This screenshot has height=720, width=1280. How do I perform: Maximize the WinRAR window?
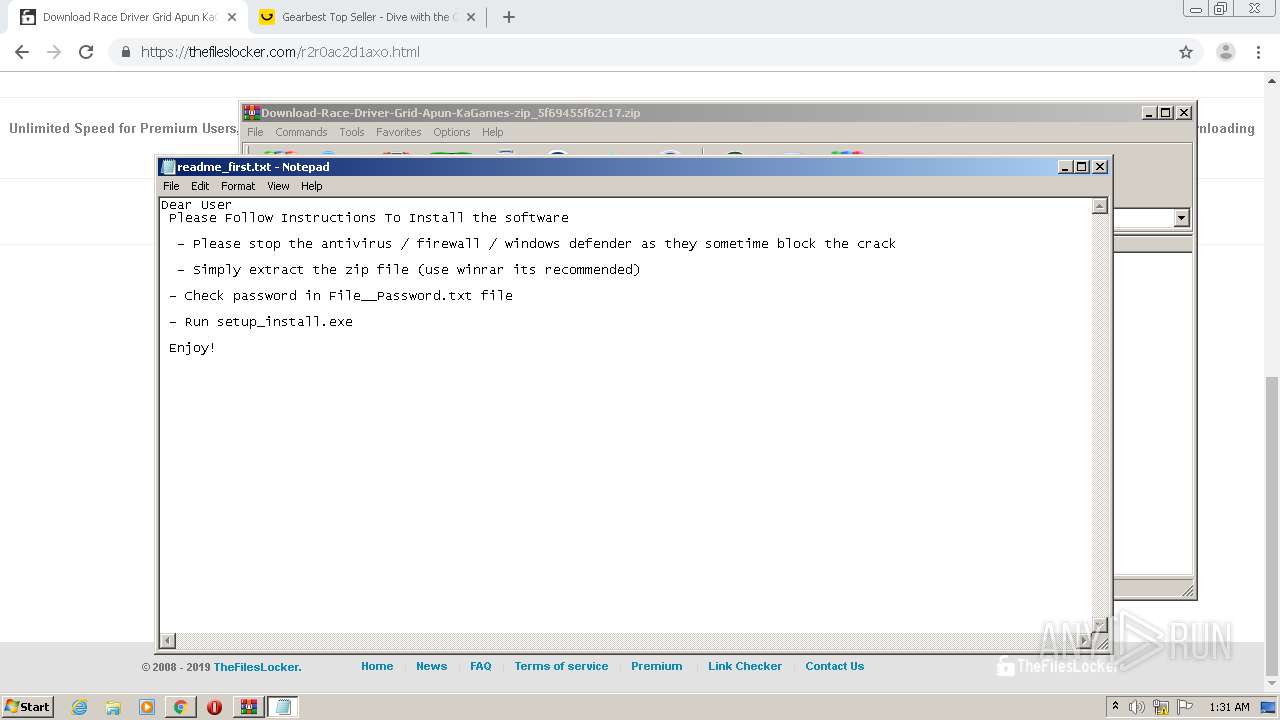1166,113
